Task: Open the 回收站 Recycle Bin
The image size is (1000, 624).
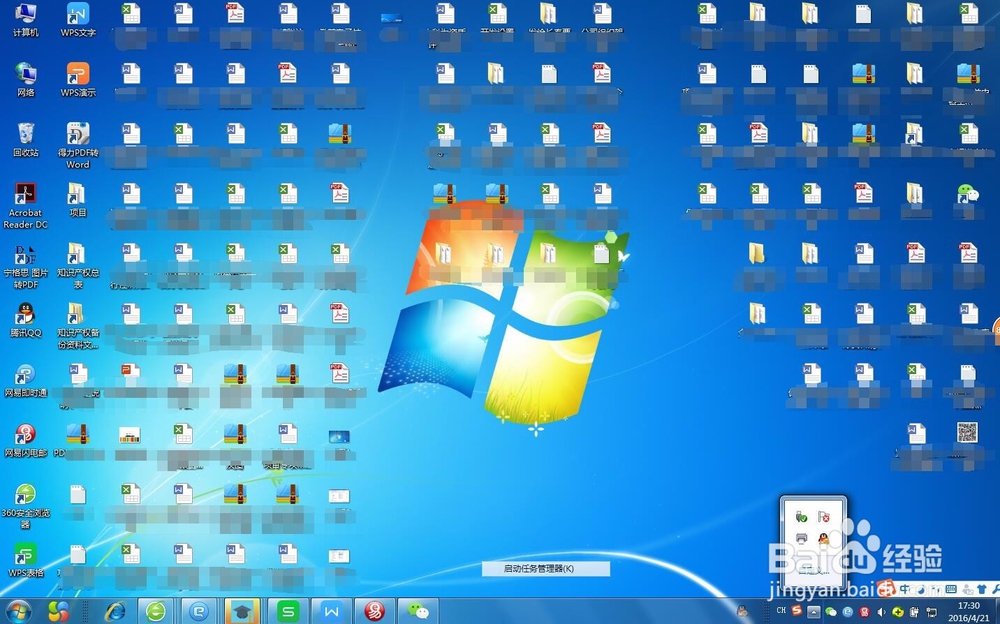Action: coord(23,130)
